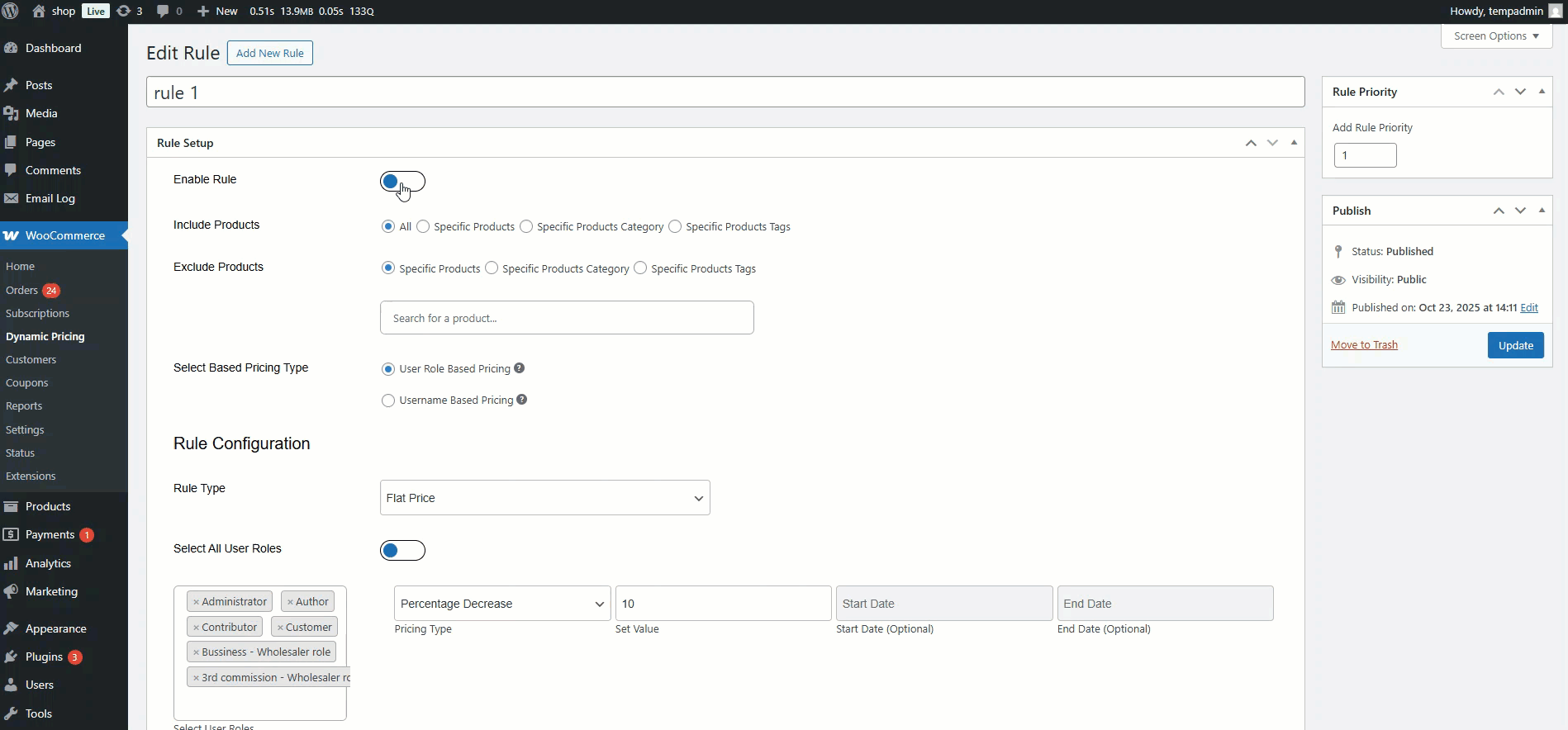Click the Move to Trash link
Viewport: 1568px width, 730px height.
pyautogui.click(x=1364, y=344)
